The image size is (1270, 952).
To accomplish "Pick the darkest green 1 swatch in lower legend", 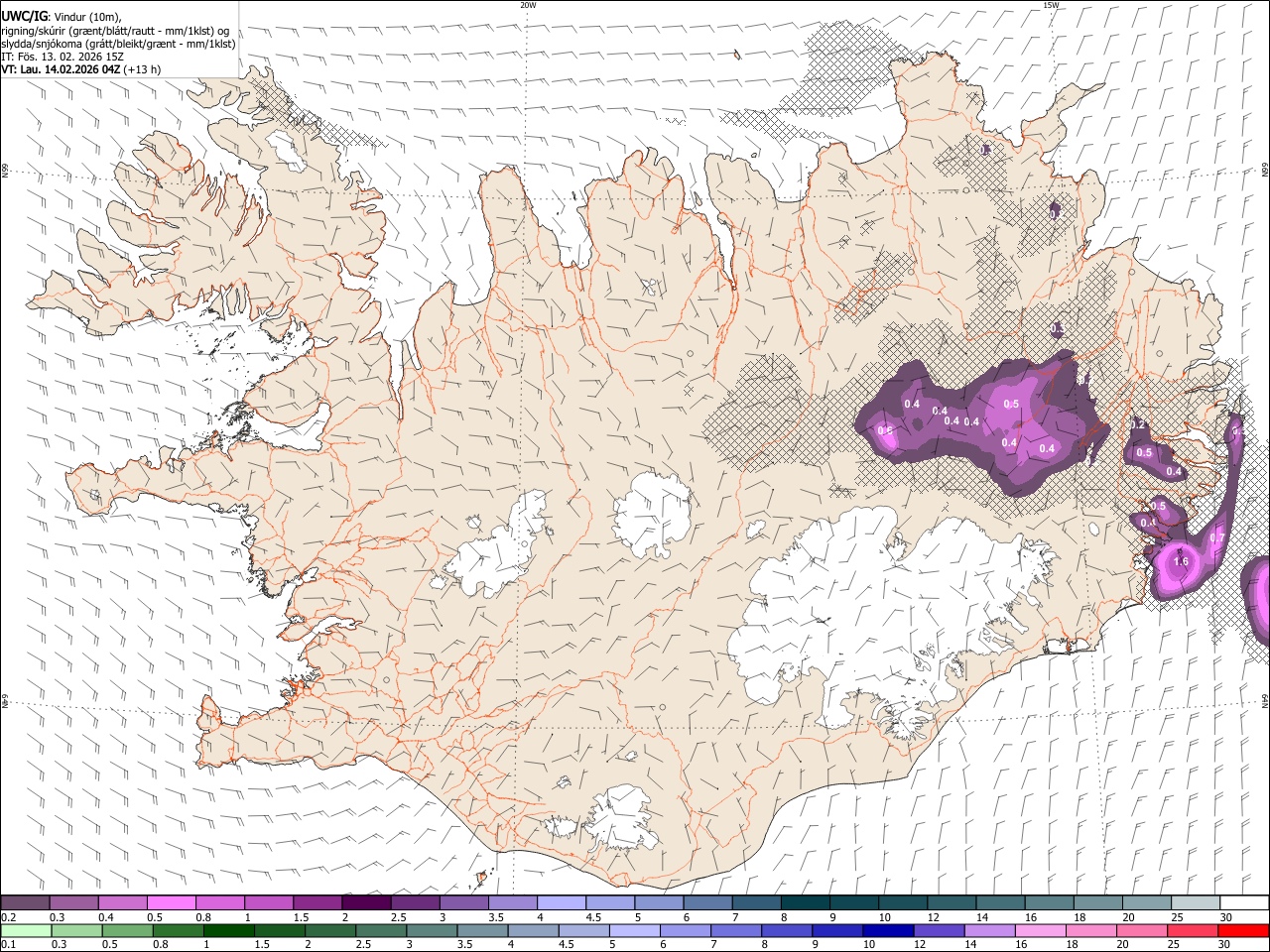I will point(229,930).
